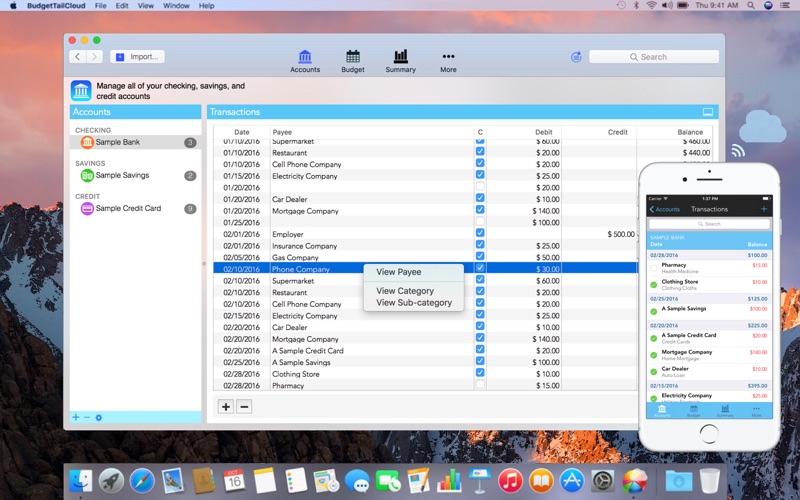Screen dimensions: 800x500
Task: Choose View Category from context menu
Action: pyautogui.click(x=405, y=291)
